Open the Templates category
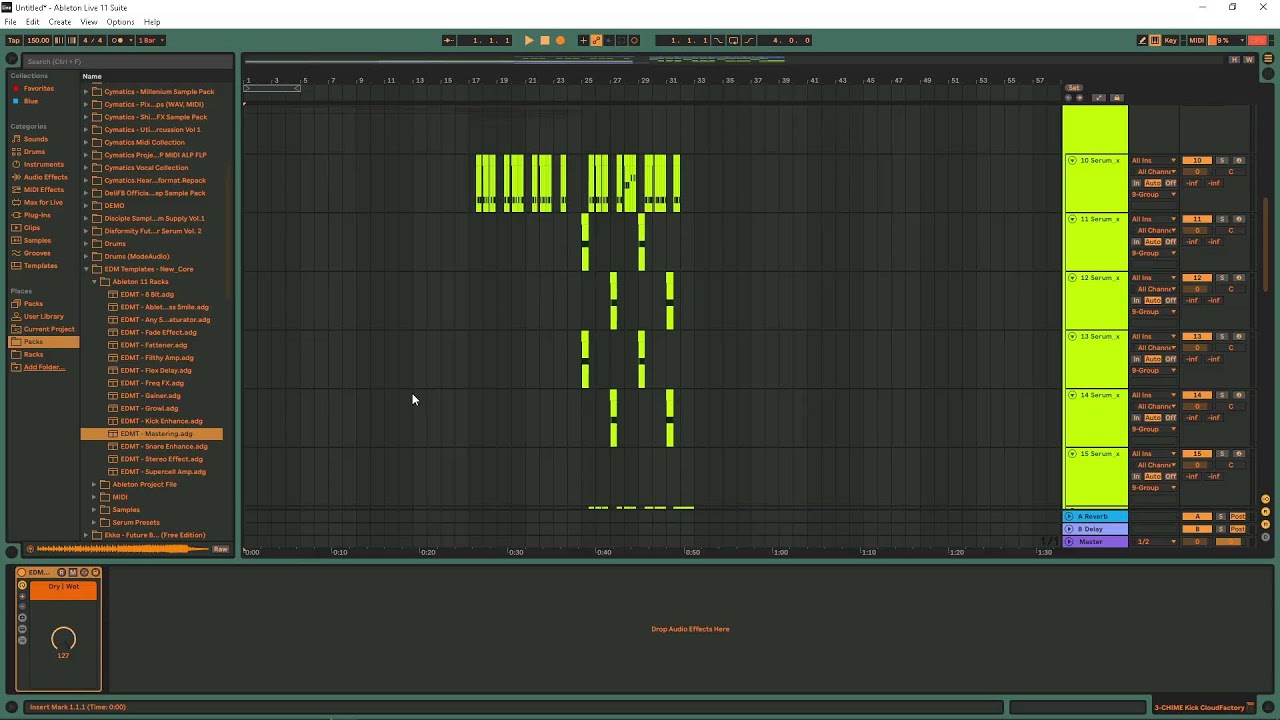 click(40, 265)
